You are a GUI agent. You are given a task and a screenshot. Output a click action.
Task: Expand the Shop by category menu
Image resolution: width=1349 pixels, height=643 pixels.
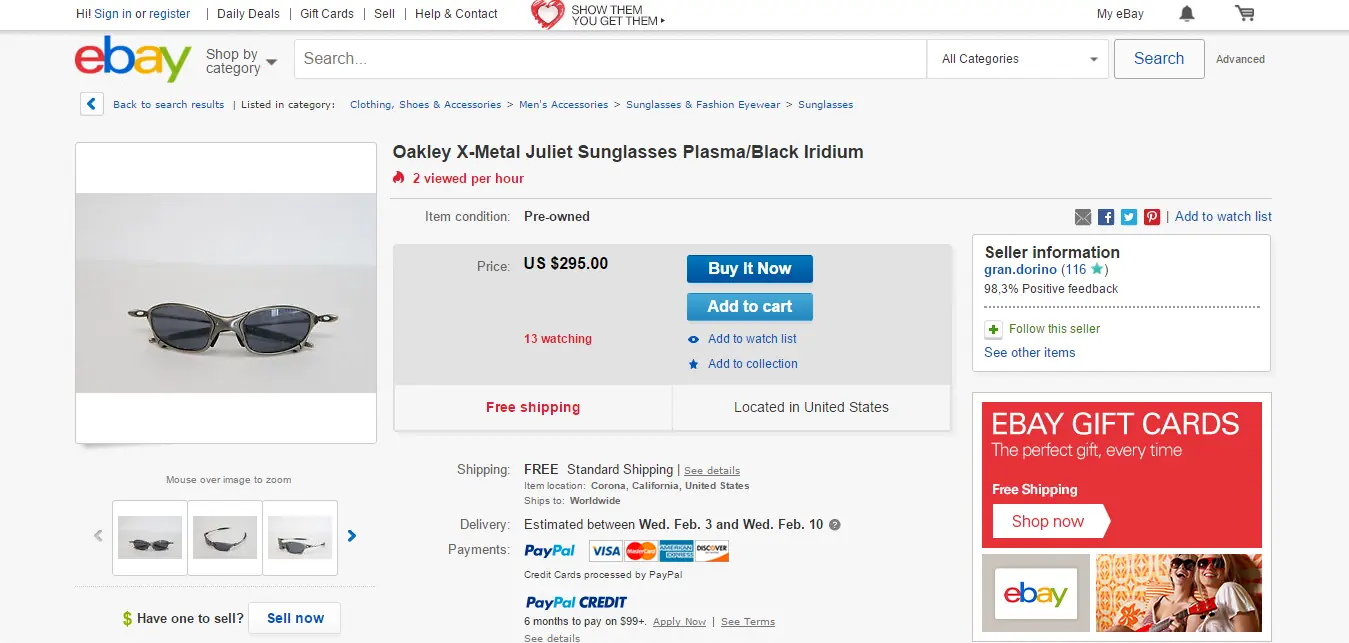click(x=241, y=61)
